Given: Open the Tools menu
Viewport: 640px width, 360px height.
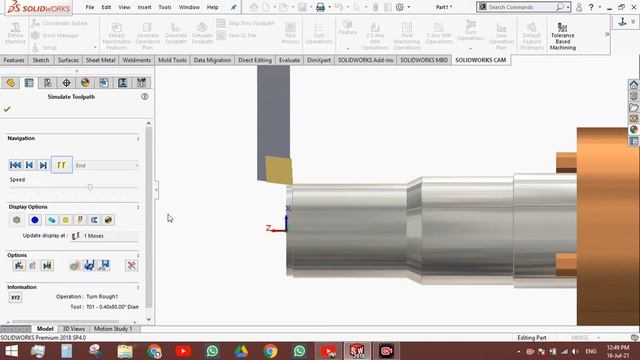Looking at the screenshot, I should pyautogui.click(x=165, y=7).
